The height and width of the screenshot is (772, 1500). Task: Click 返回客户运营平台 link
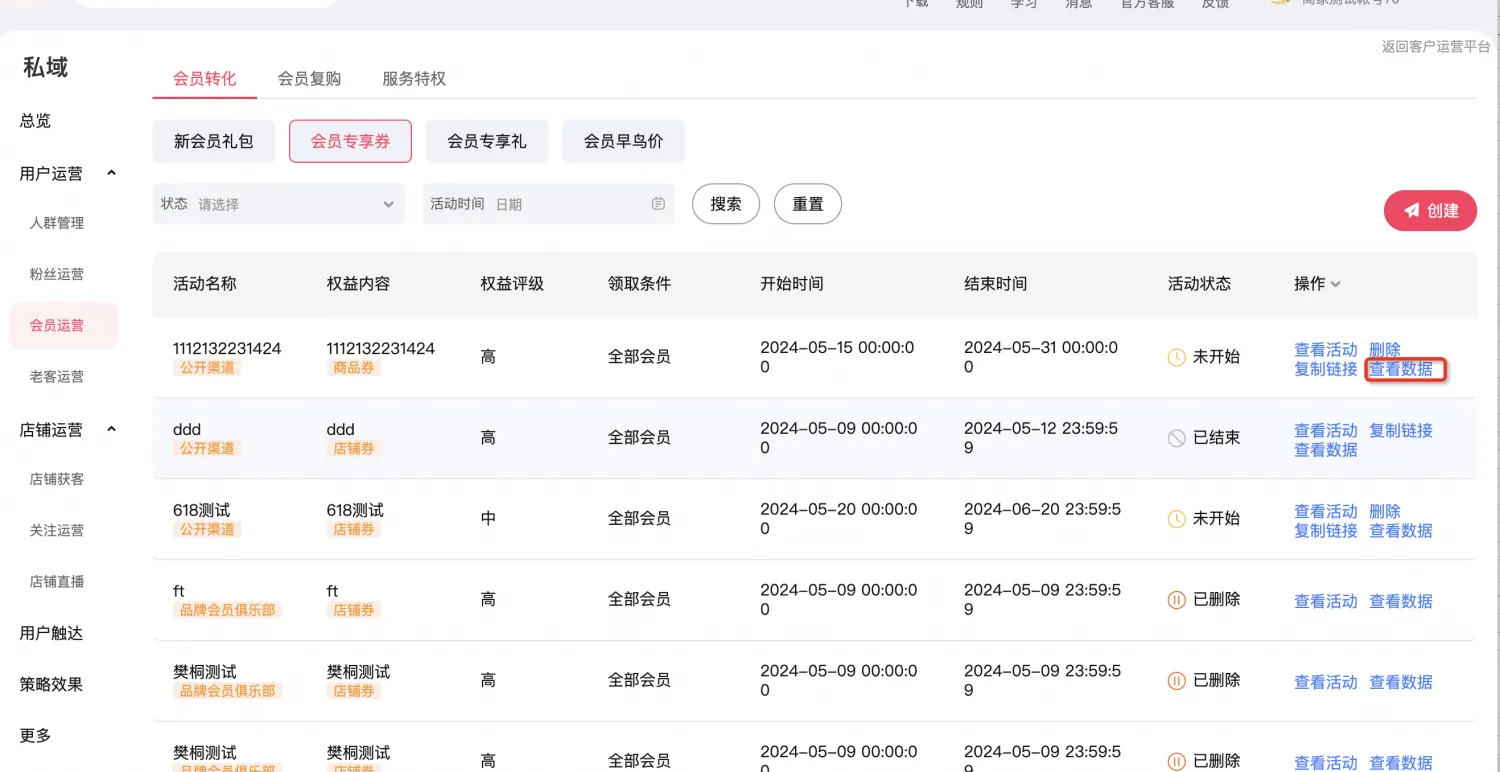tap(1436, 47)
